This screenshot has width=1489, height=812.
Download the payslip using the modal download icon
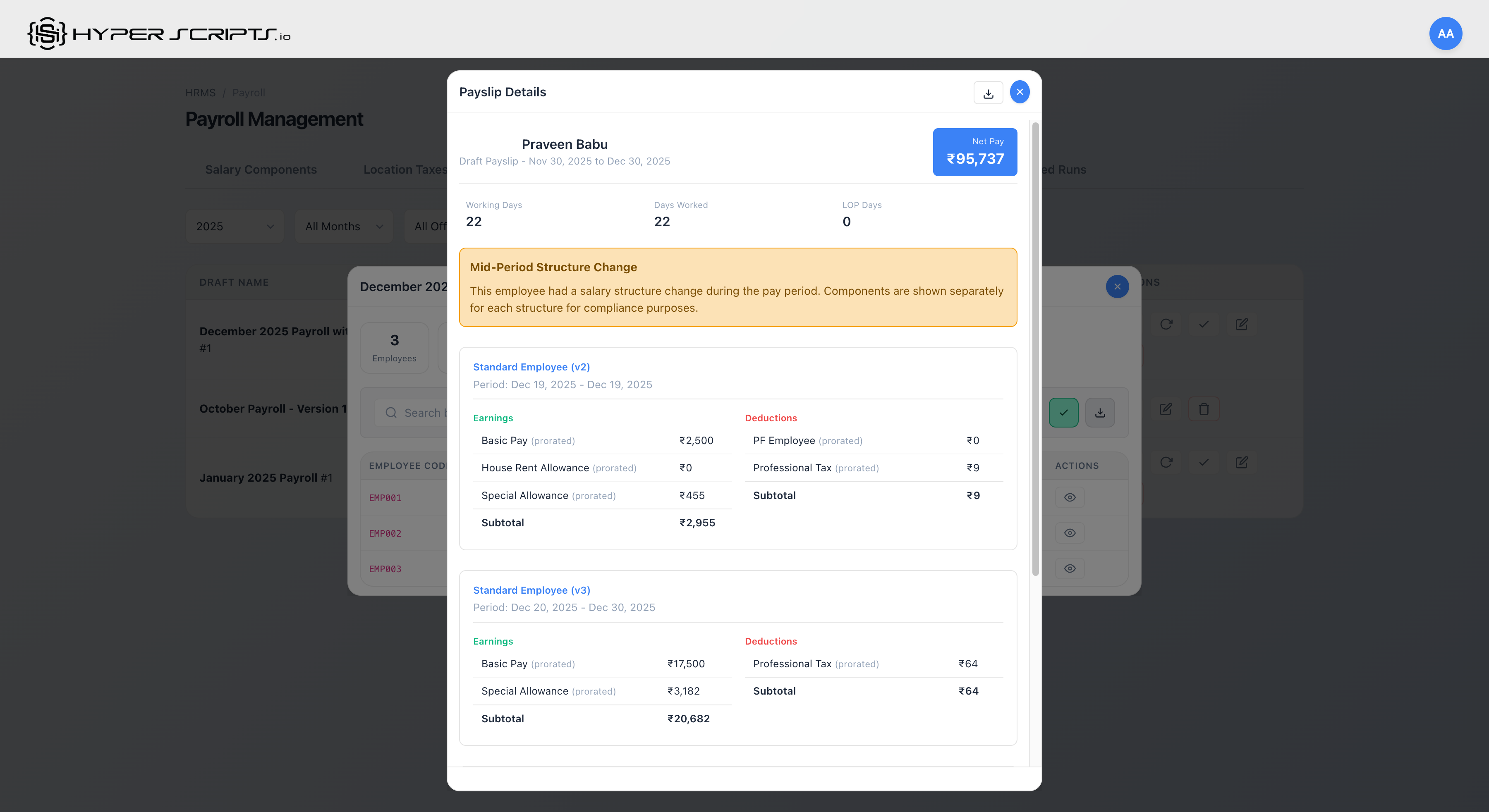(x=988, y=93)
